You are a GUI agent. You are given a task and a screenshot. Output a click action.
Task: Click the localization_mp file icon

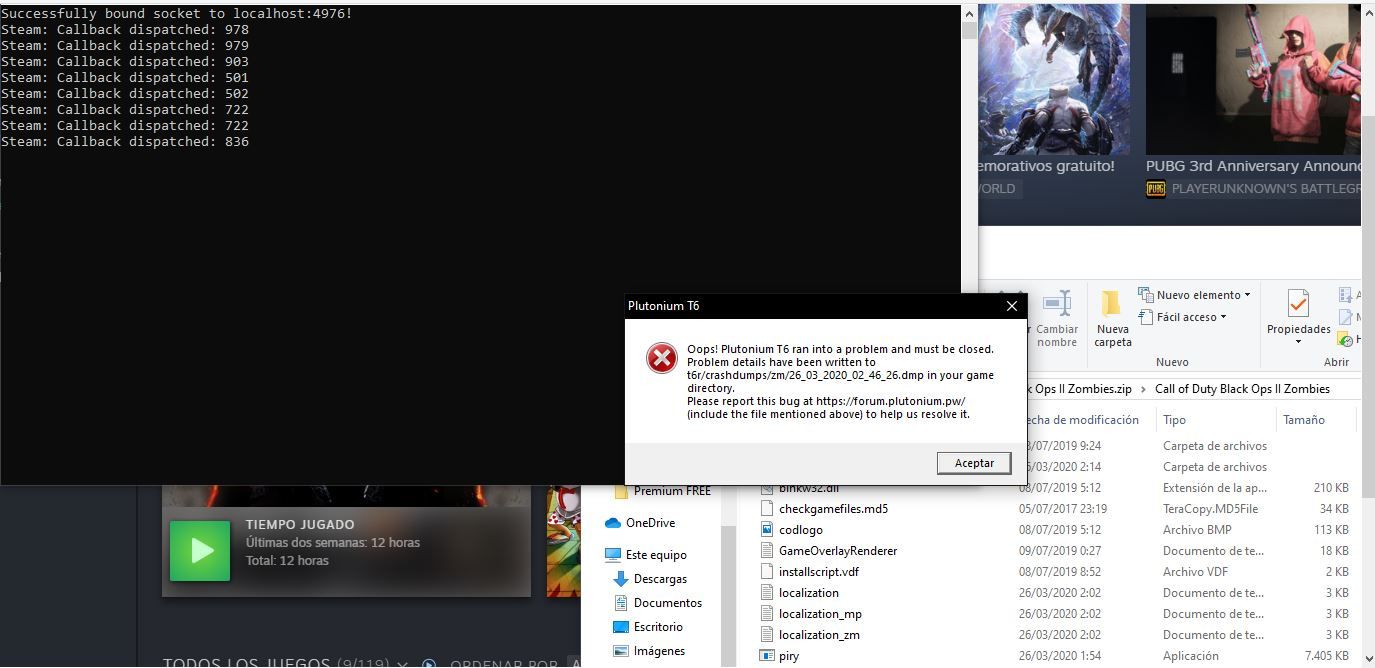(x=767, y=614)
